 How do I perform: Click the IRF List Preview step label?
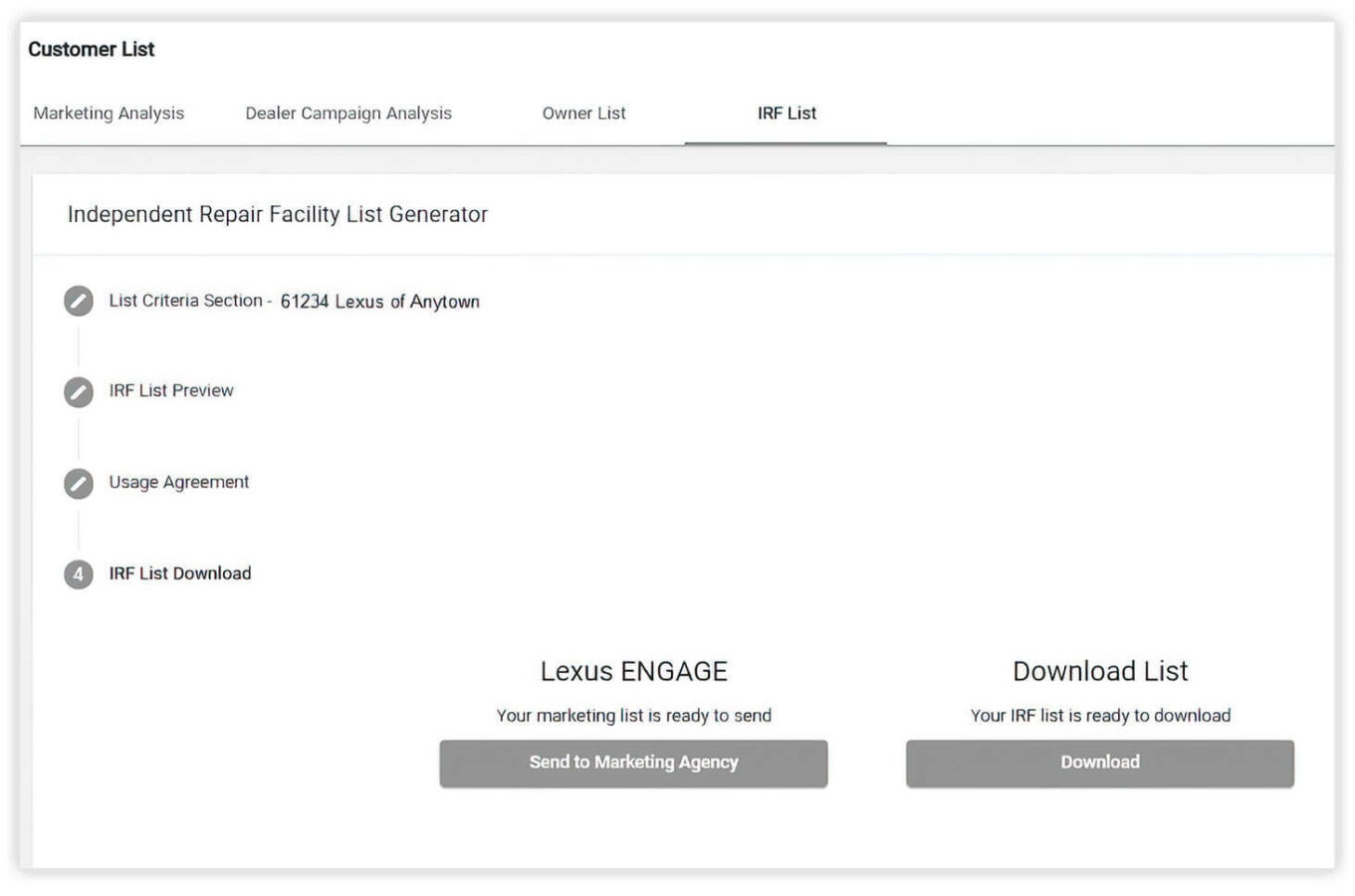pos(170,390)
